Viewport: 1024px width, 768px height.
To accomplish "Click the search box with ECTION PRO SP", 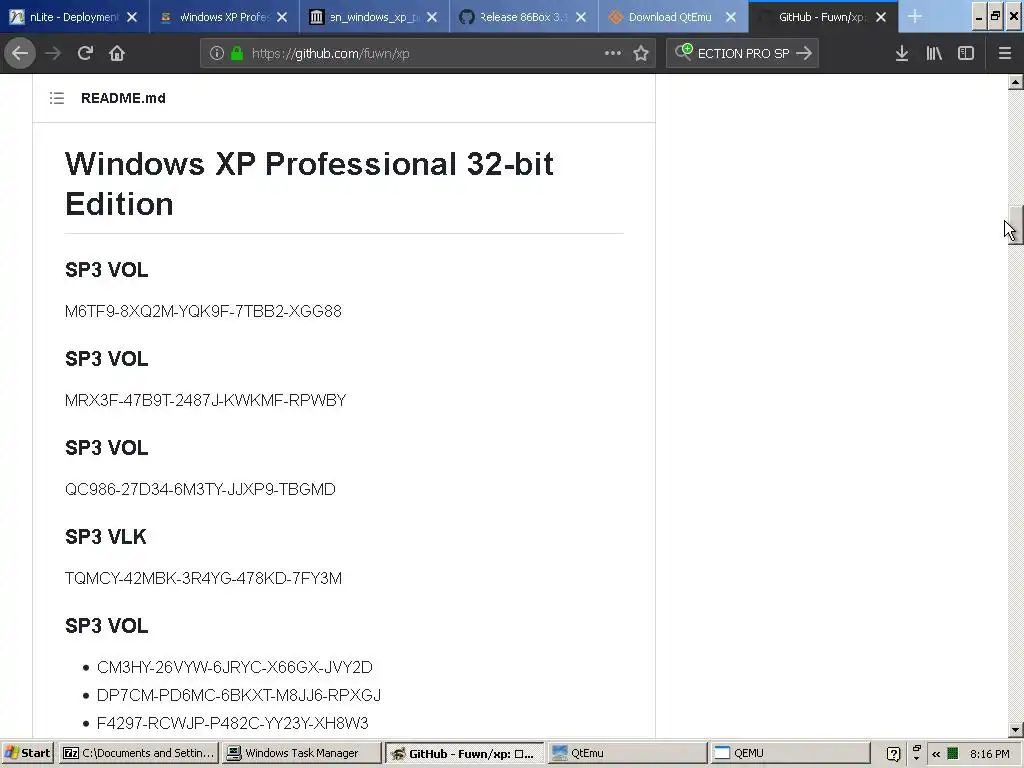I will click(743, 54).
